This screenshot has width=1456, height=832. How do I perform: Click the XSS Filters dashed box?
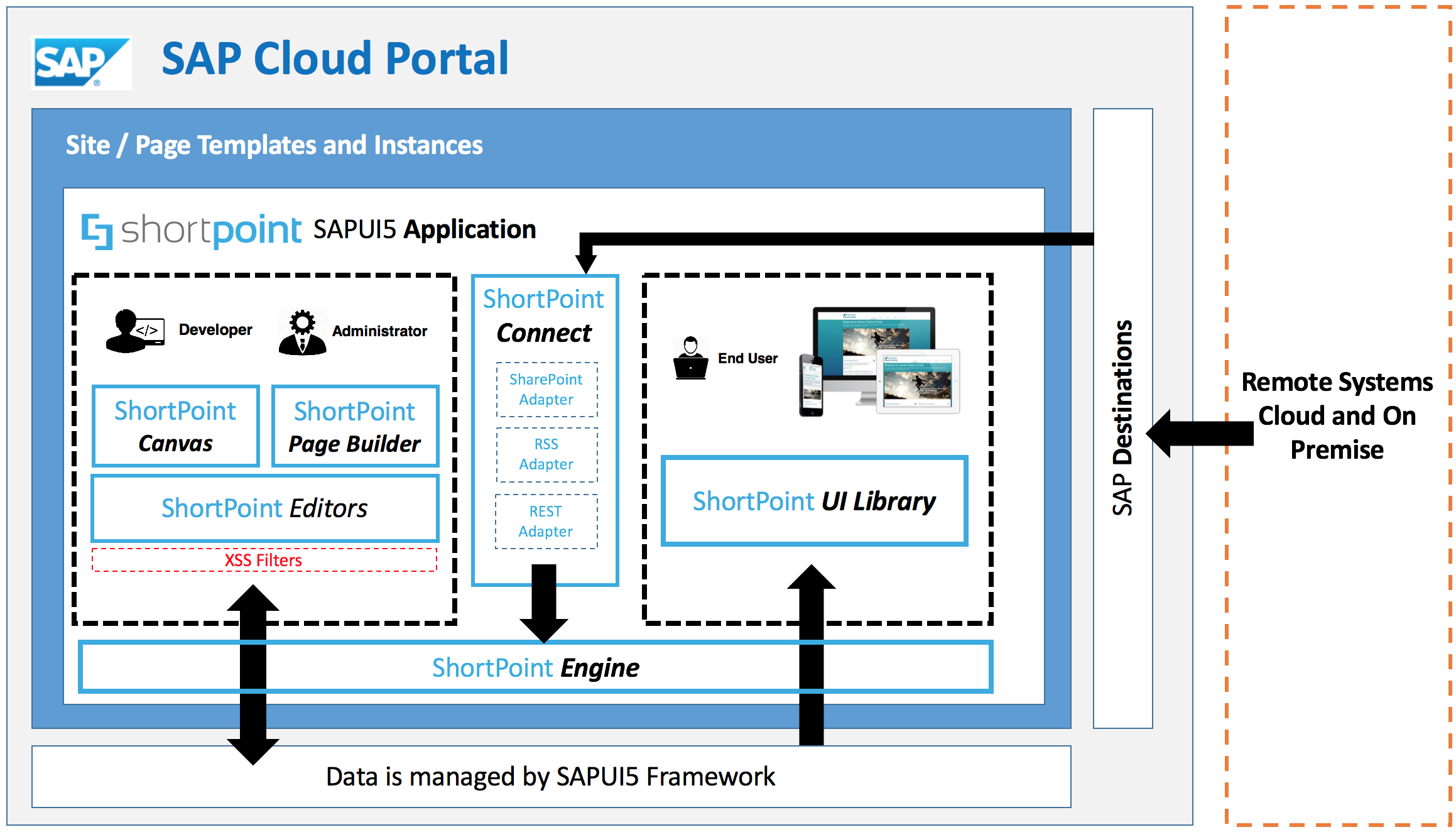pyautogui.click(x=264, y=560)
